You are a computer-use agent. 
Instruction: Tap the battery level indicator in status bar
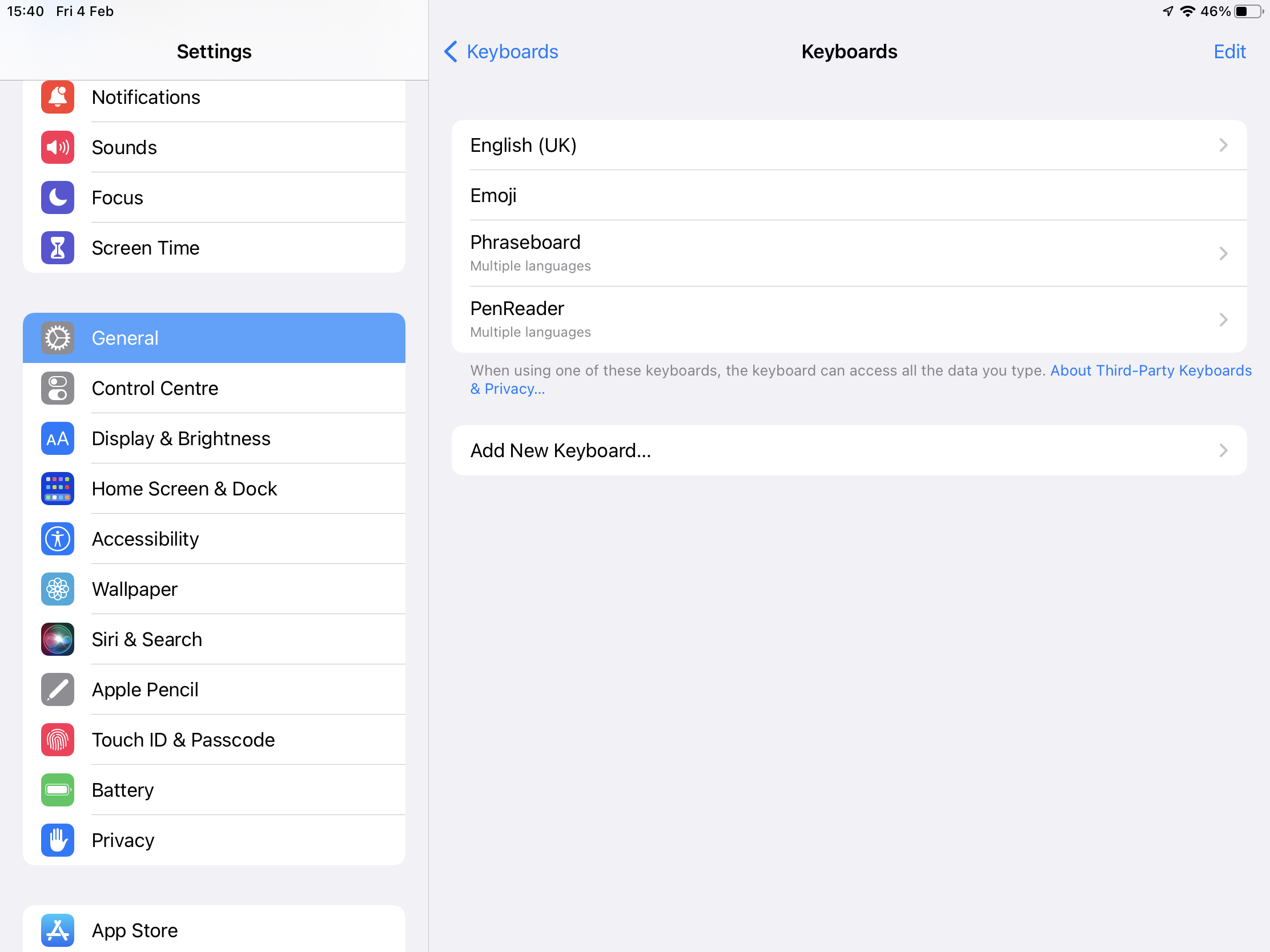tap(1249, 11)
